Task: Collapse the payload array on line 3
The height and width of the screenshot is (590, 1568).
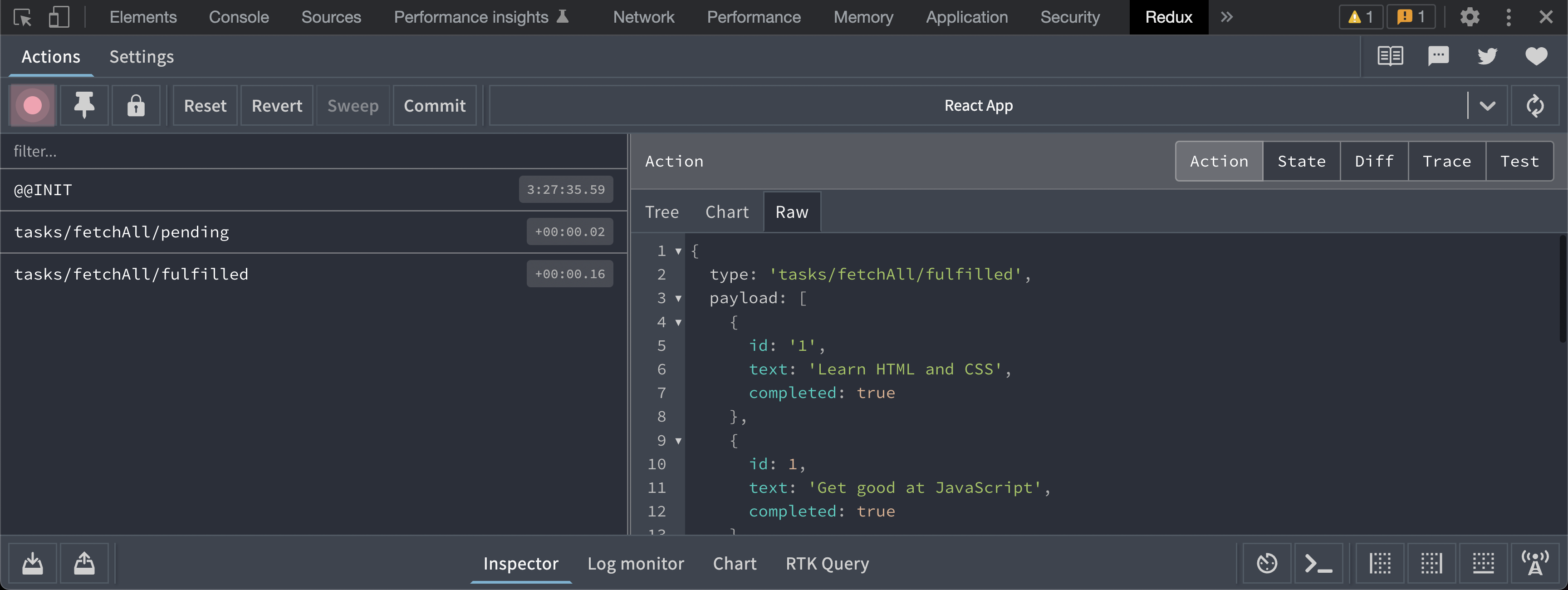Action: click(678, 298)
